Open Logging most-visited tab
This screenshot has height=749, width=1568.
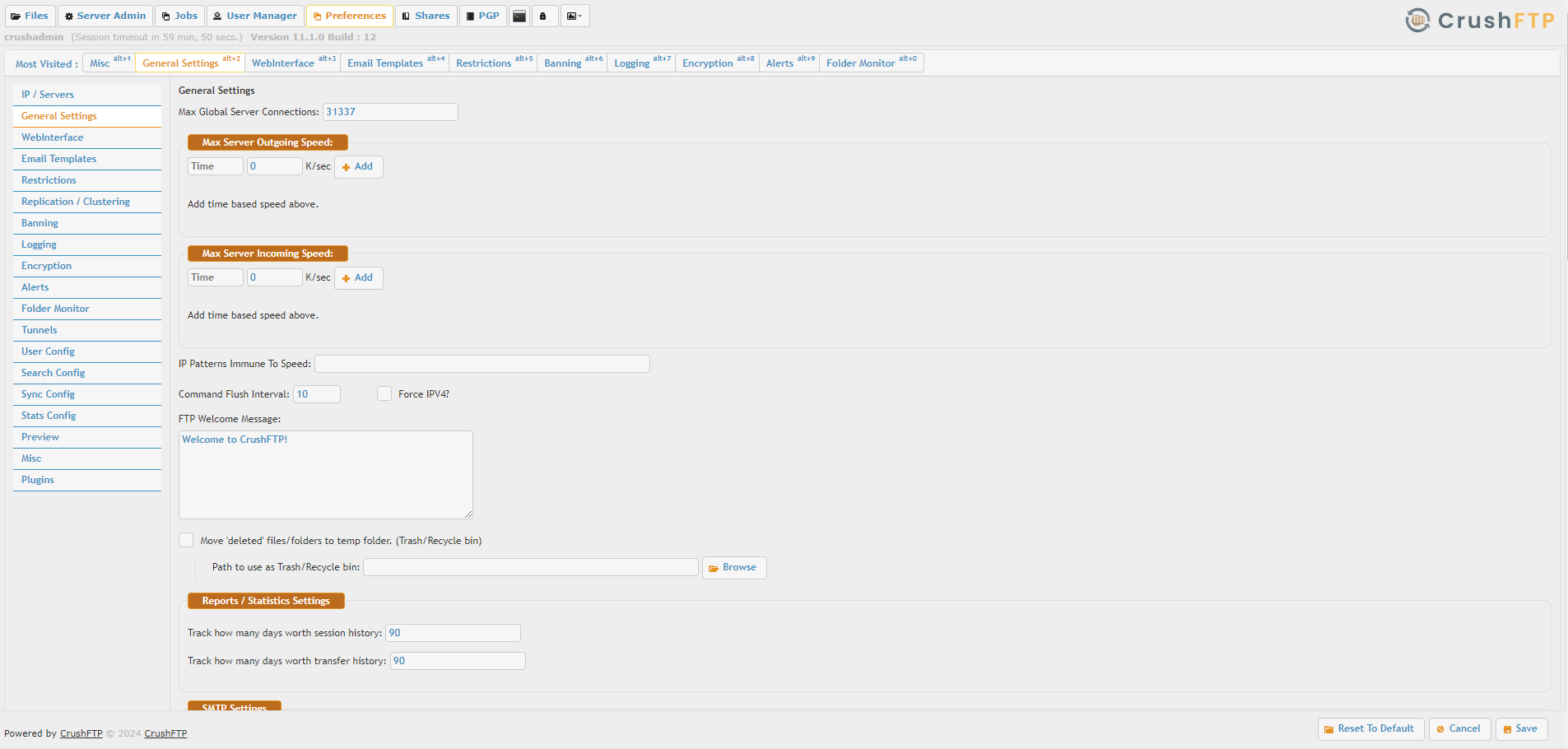click(x=641, y=63)
